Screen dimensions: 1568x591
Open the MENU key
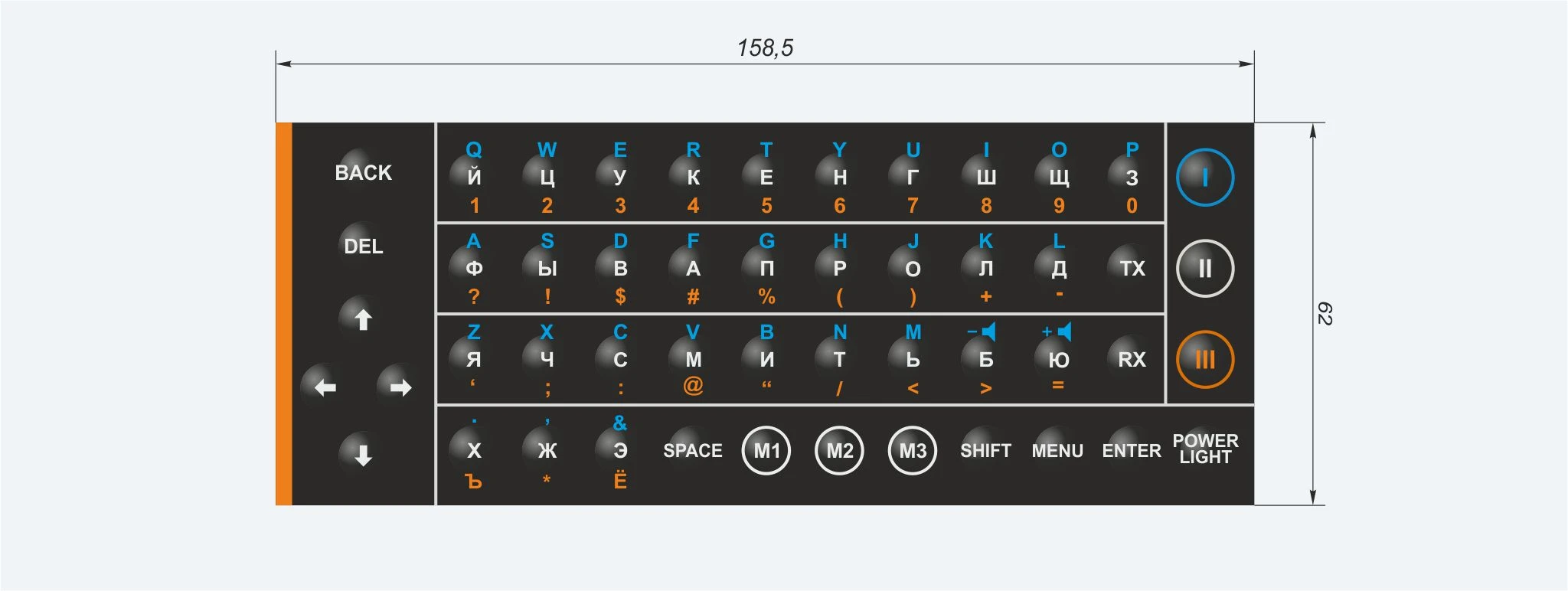point(1057,450)
